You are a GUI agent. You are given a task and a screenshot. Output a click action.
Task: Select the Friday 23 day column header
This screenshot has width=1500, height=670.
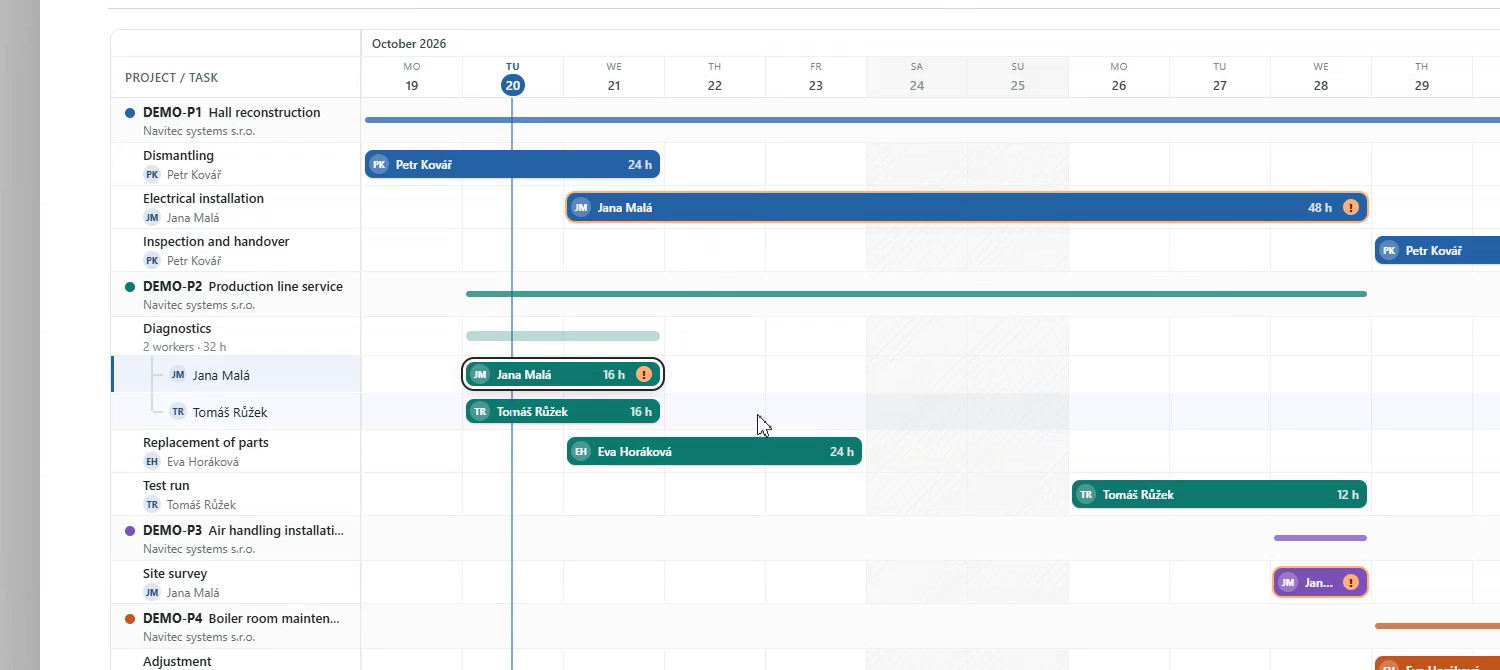816,77
